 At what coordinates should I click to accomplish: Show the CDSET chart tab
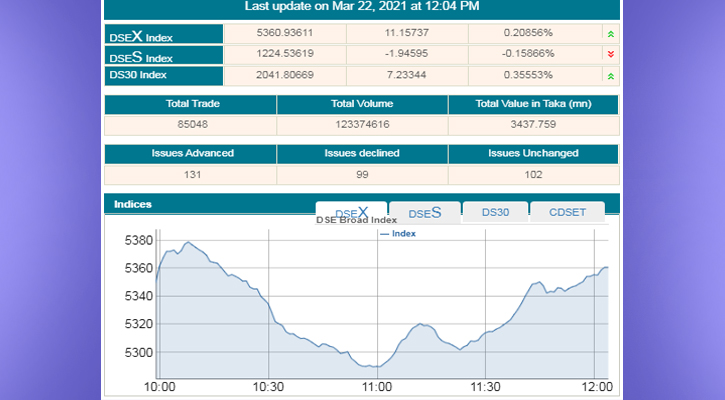click(567, 212)
